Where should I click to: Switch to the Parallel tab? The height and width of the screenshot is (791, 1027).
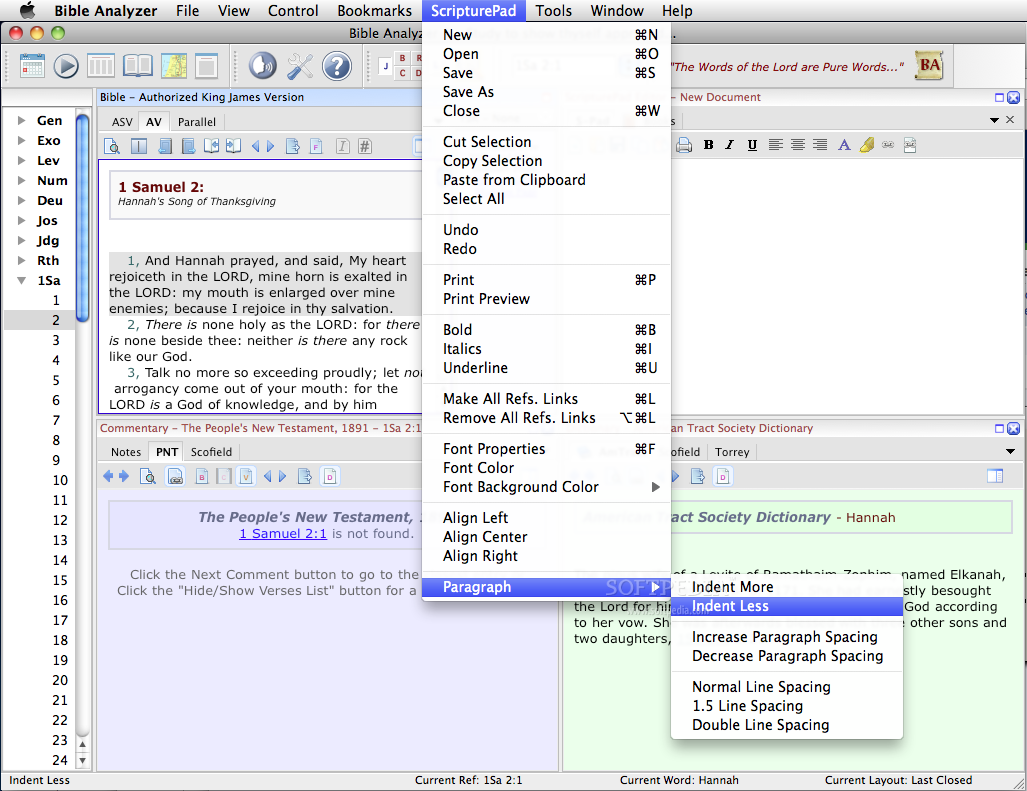pos(196,122)
